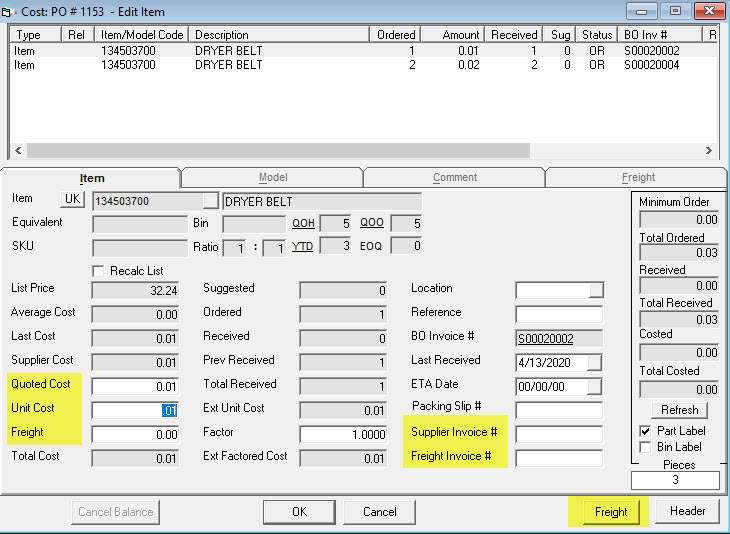Open the ETA Date picker
This screenshot has width=730, height=534.
click(595, 386)
